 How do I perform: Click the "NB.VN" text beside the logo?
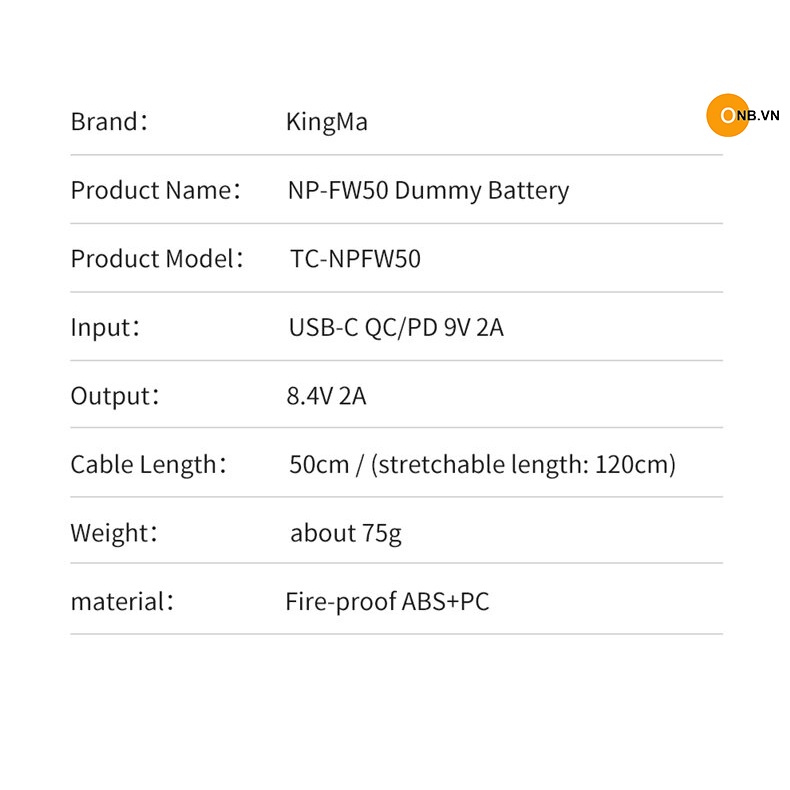click(758, 116)
